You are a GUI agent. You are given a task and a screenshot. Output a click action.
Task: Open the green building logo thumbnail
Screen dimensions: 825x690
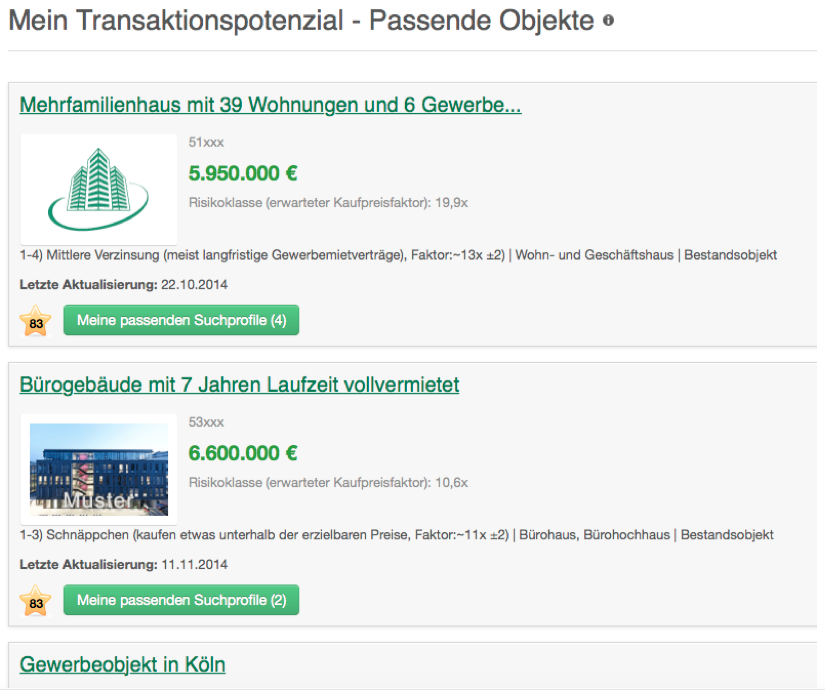[x=98, y=189]
